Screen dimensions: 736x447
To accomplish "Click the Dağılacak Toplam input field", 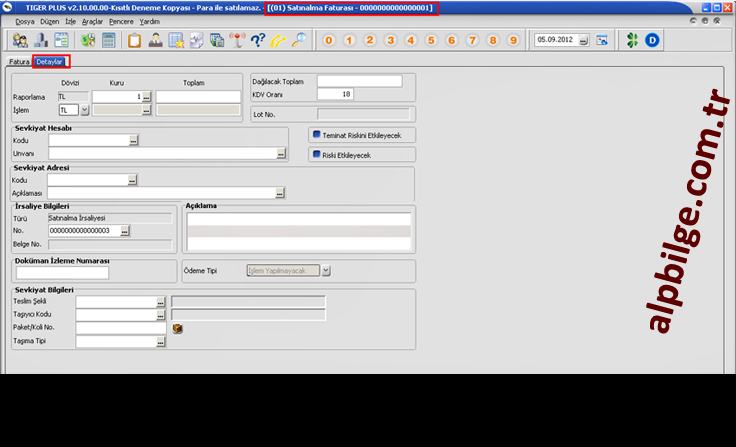I will [359, 81].
